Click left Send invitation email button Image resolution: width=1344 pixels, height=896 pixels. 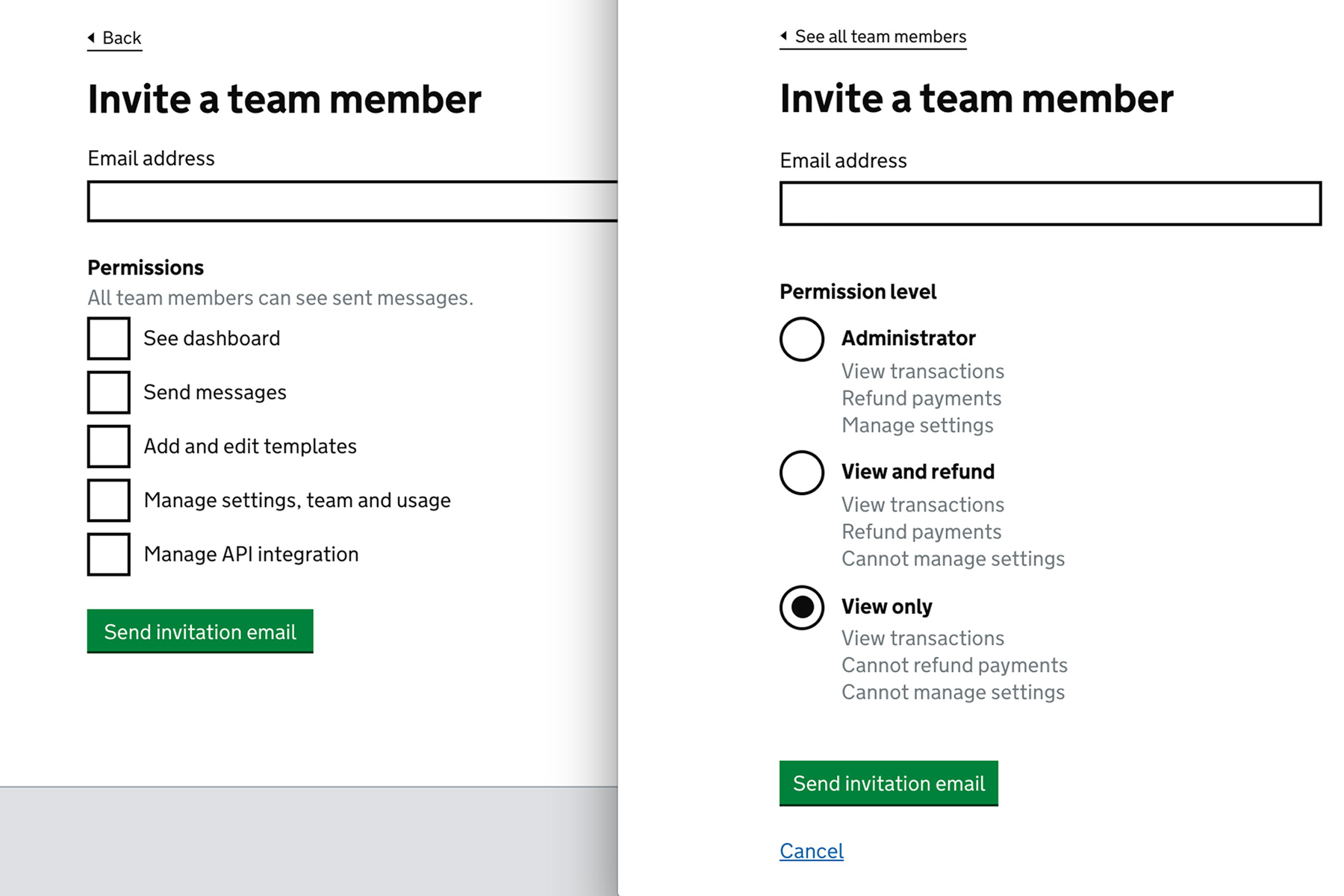(200, 632)
